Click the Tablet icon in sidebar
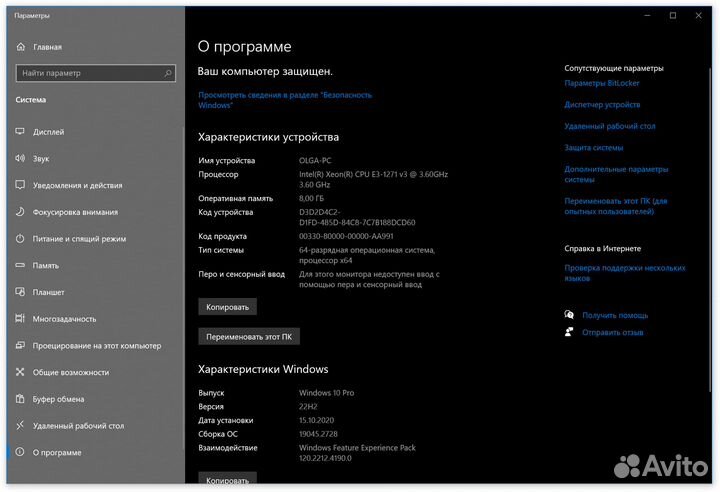The height and width of the screenshot is (492, 720). (x=20, y=292)
